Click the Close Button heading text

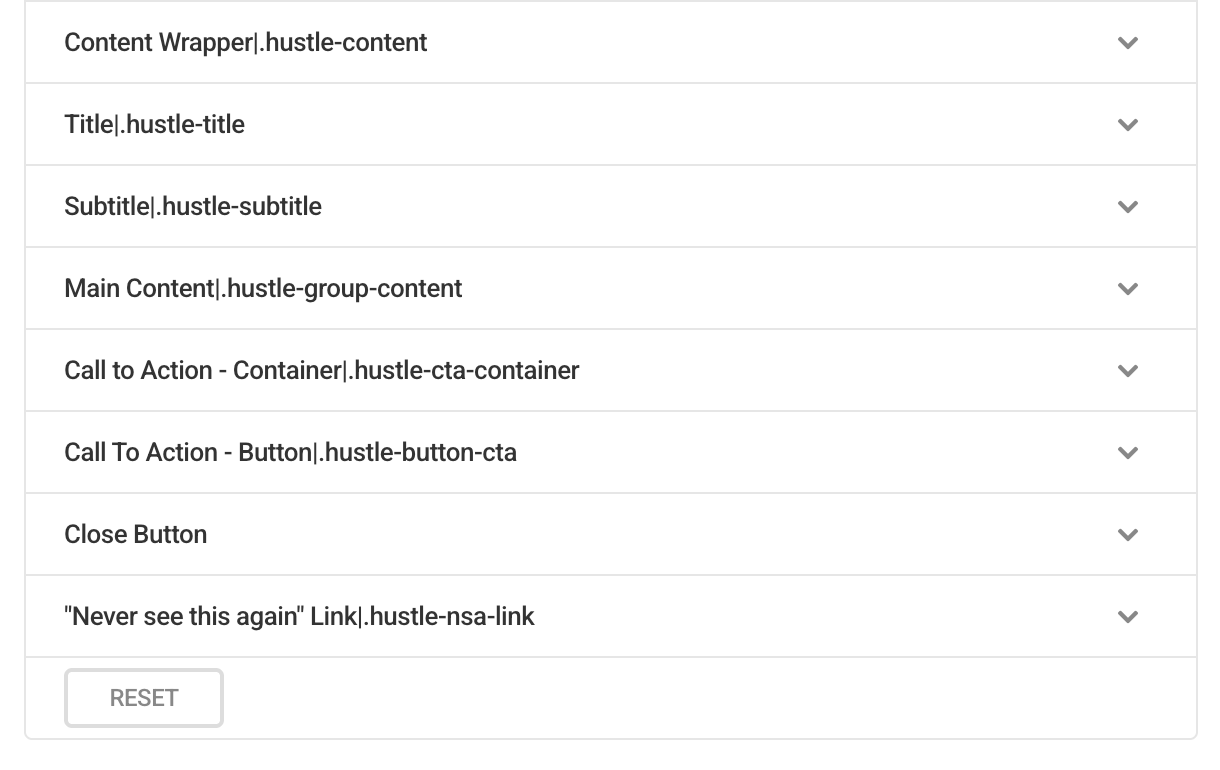pyautogui.click(x=136, y=535)
